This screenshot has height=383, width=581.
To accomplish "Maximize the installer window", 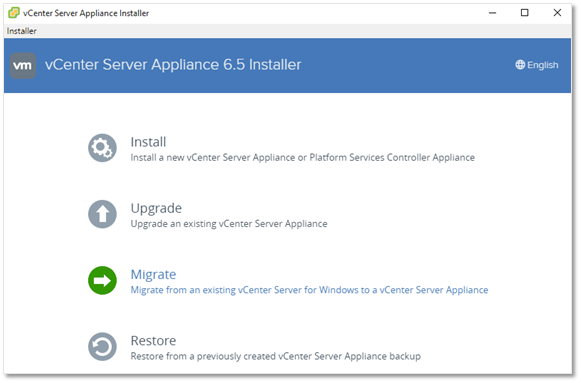I will tap(525, 13).
